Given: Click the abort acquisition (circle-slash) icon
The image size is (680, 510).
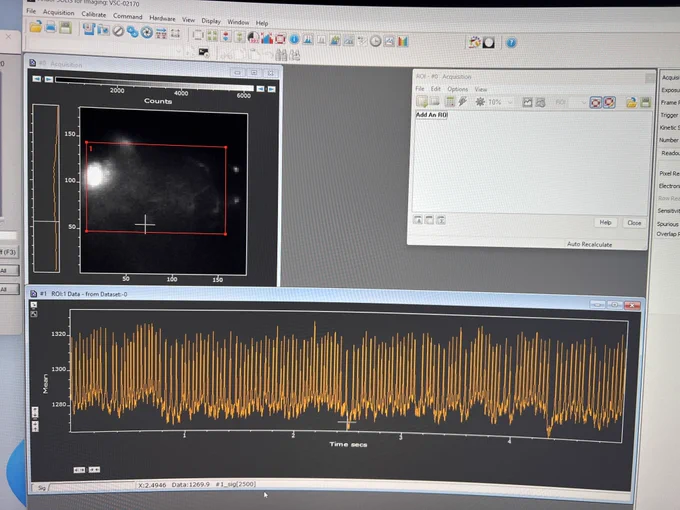Looking at the screenshot, I should (118, 31).
